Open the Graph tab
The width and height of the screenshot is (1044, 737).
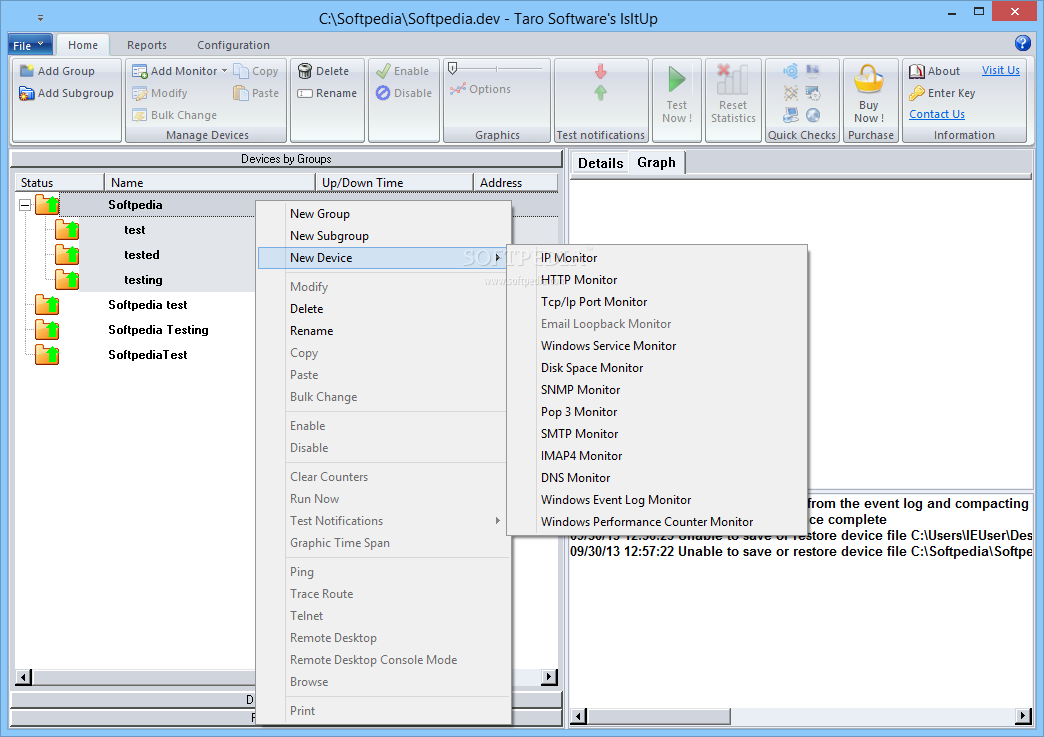656,162
